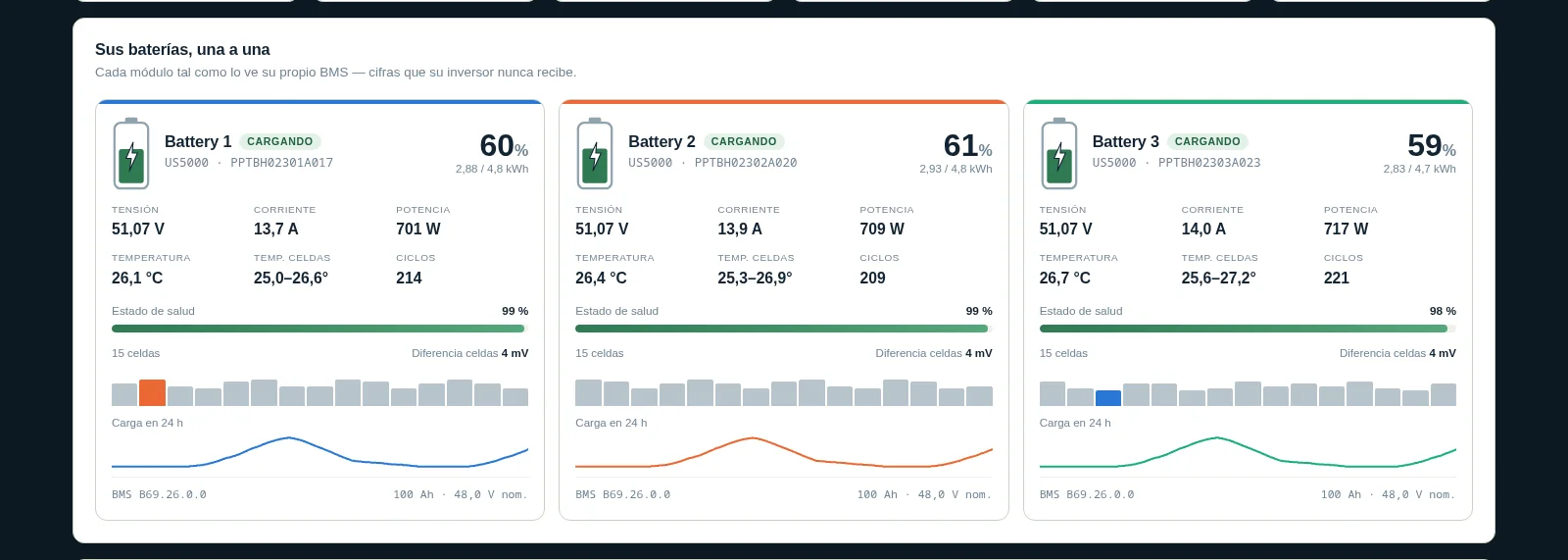Screen dimensions: 1568x560
Task: Click the Battery 2 cell voltage bar chart
Action: click(x=784, y=392)
